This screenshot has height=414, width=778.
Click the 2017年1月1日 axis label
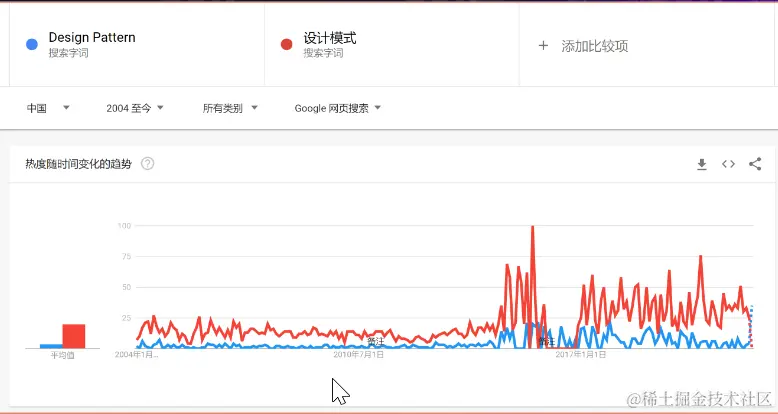tap(580, 354)
